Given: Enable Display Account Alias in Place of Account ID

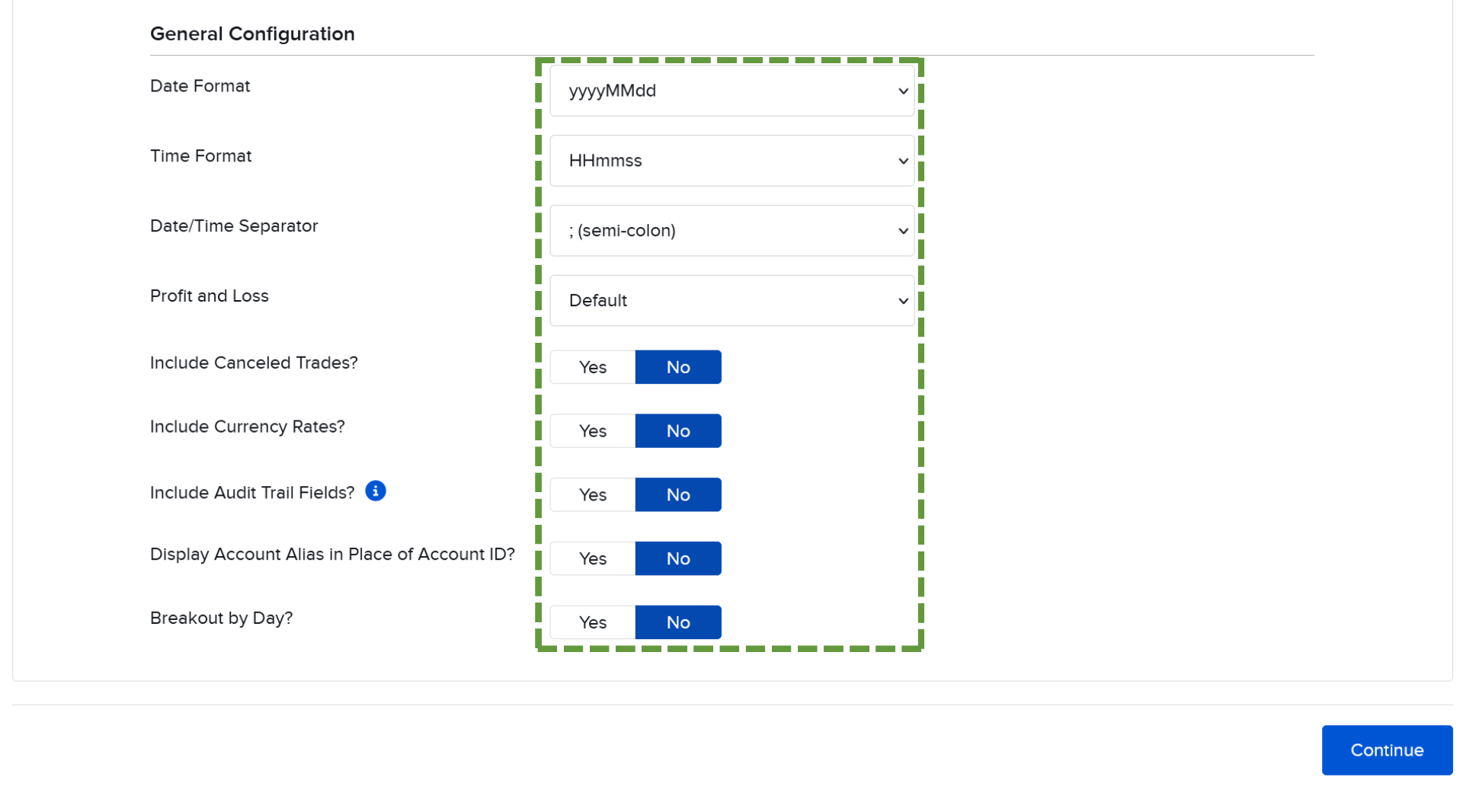Looking at the screenshot, I should point(592,558).
